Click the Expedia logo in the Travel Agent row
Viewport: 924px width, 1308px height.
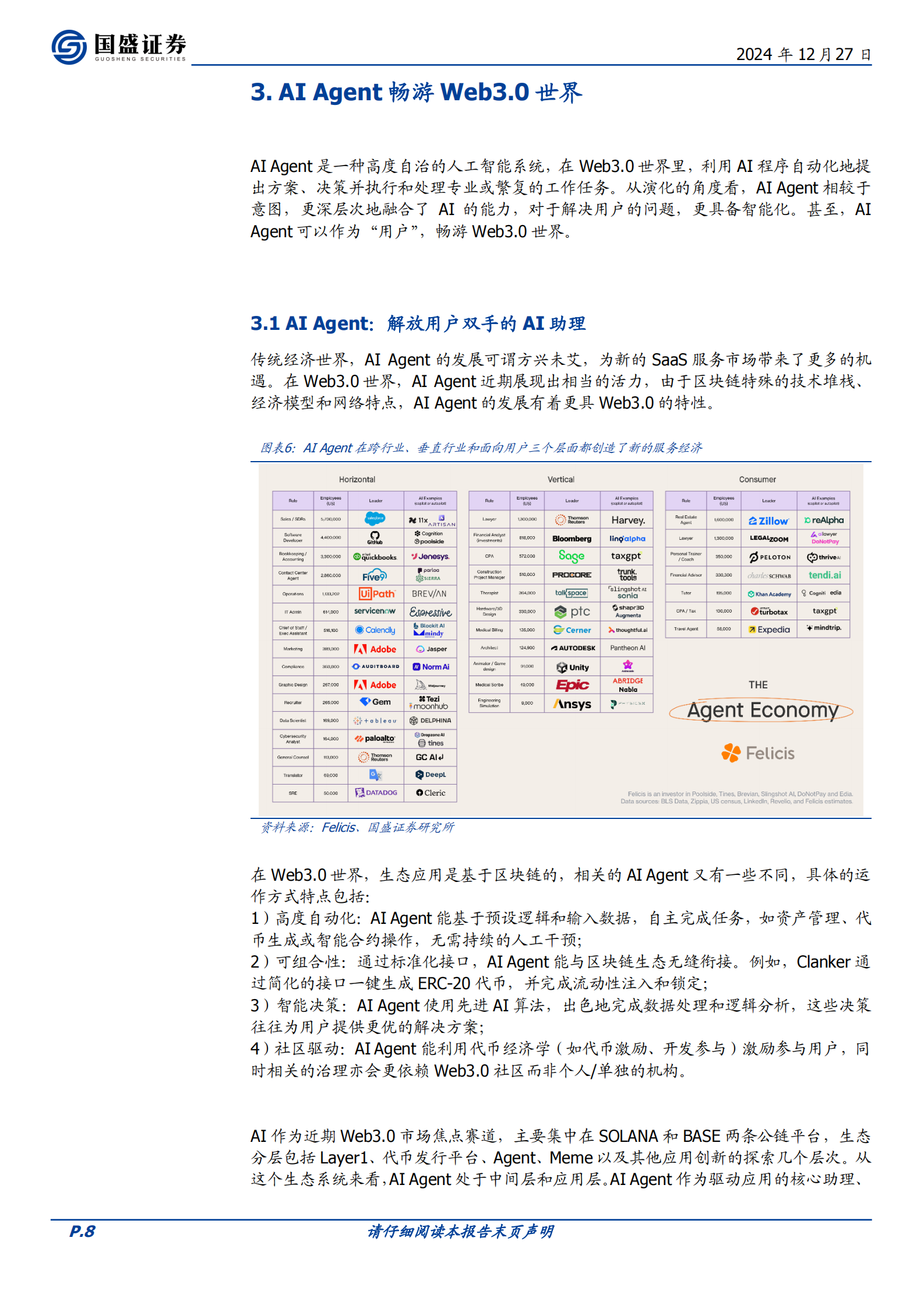click(769, 629)
